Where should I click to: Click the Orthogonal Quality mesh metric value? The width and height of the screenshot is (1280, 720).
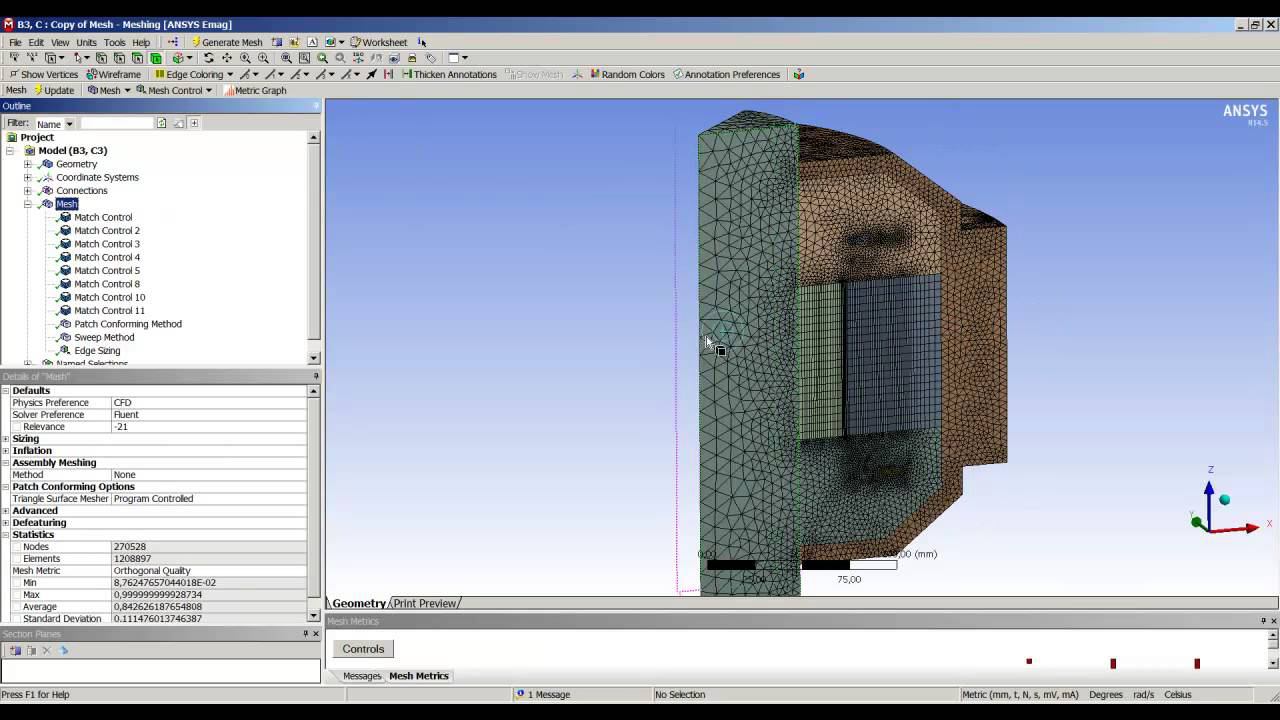click(x=209, y=571)
